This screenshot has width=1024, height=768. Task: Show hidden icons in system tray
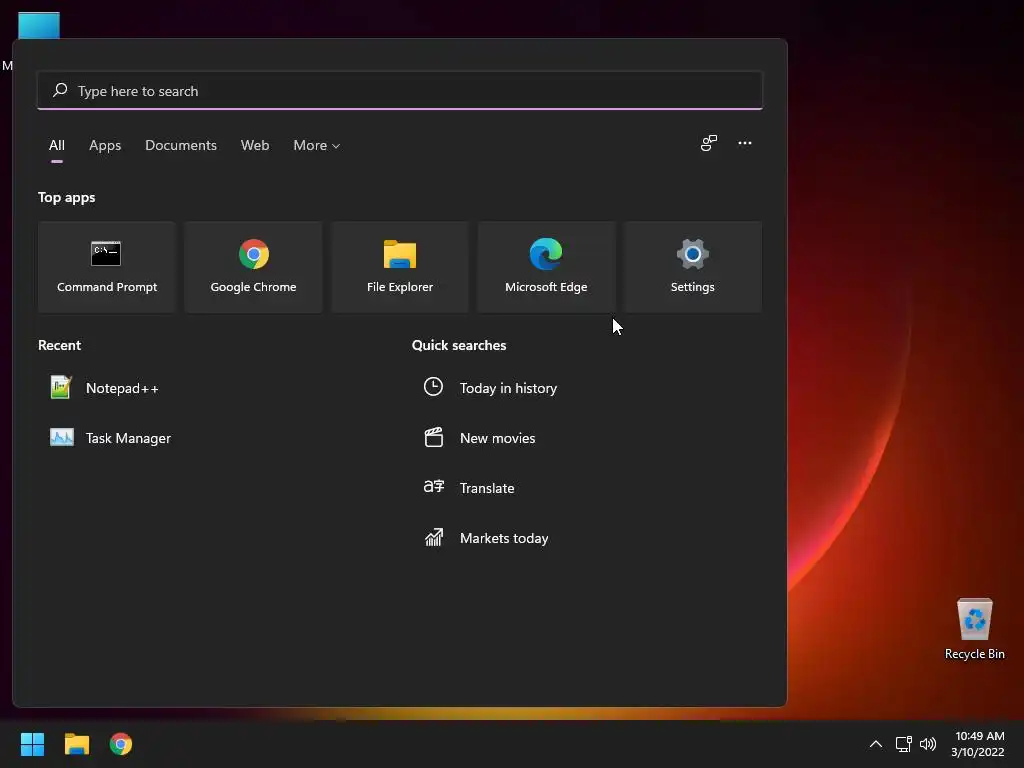click(x=876, y=744)
